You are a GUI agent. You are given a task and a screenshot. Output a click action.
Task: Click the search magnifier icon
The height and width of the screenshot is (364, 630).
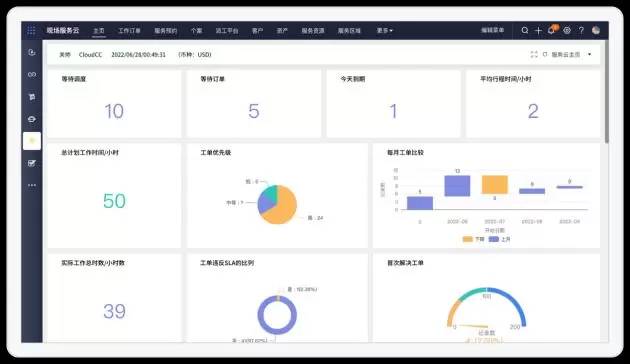[x=525, y=30]
